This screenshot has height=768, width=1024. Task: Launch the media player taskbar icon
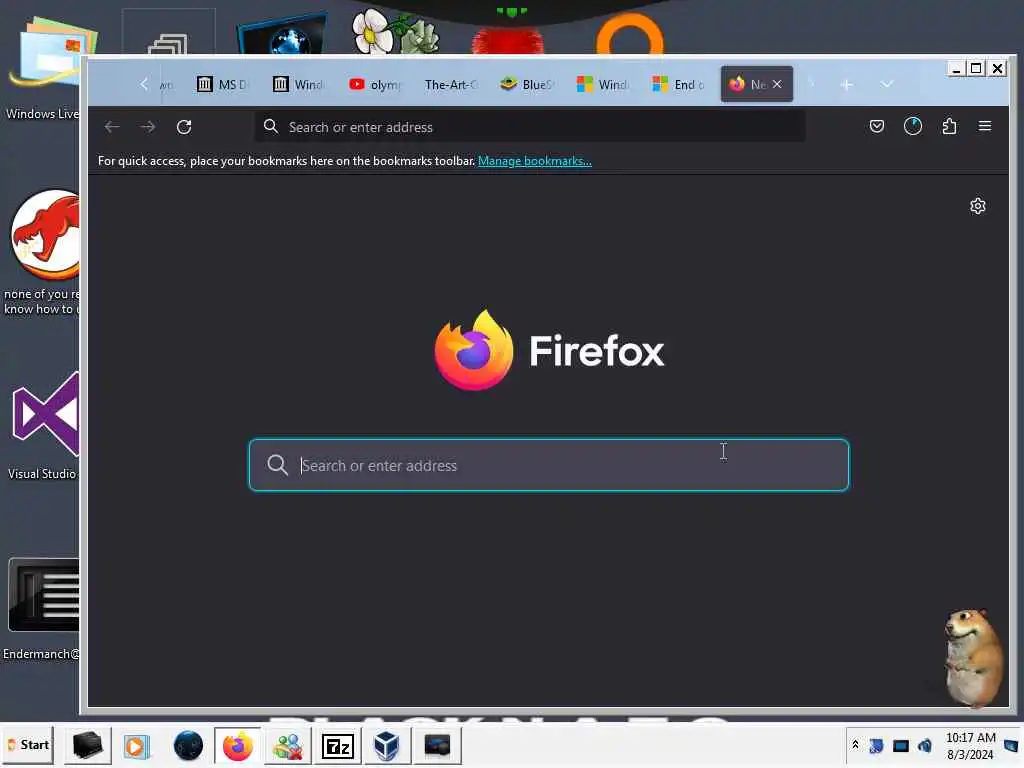[x=136, y=746]
